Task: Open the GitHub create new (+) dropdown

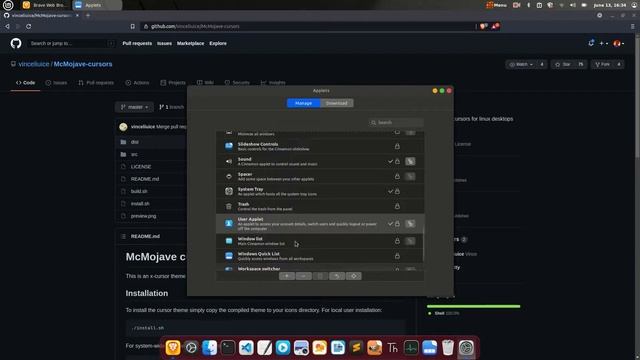Action: coord(604,43)
